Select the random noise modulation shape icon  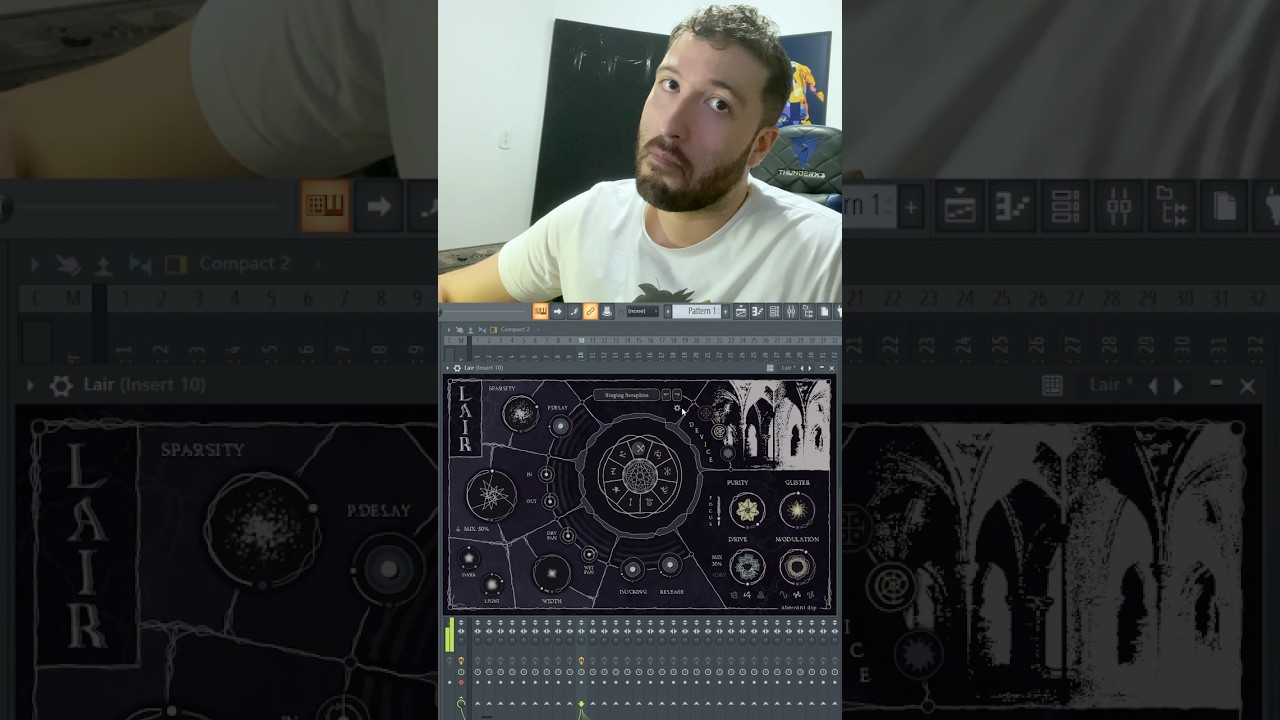tap(797, 595)
